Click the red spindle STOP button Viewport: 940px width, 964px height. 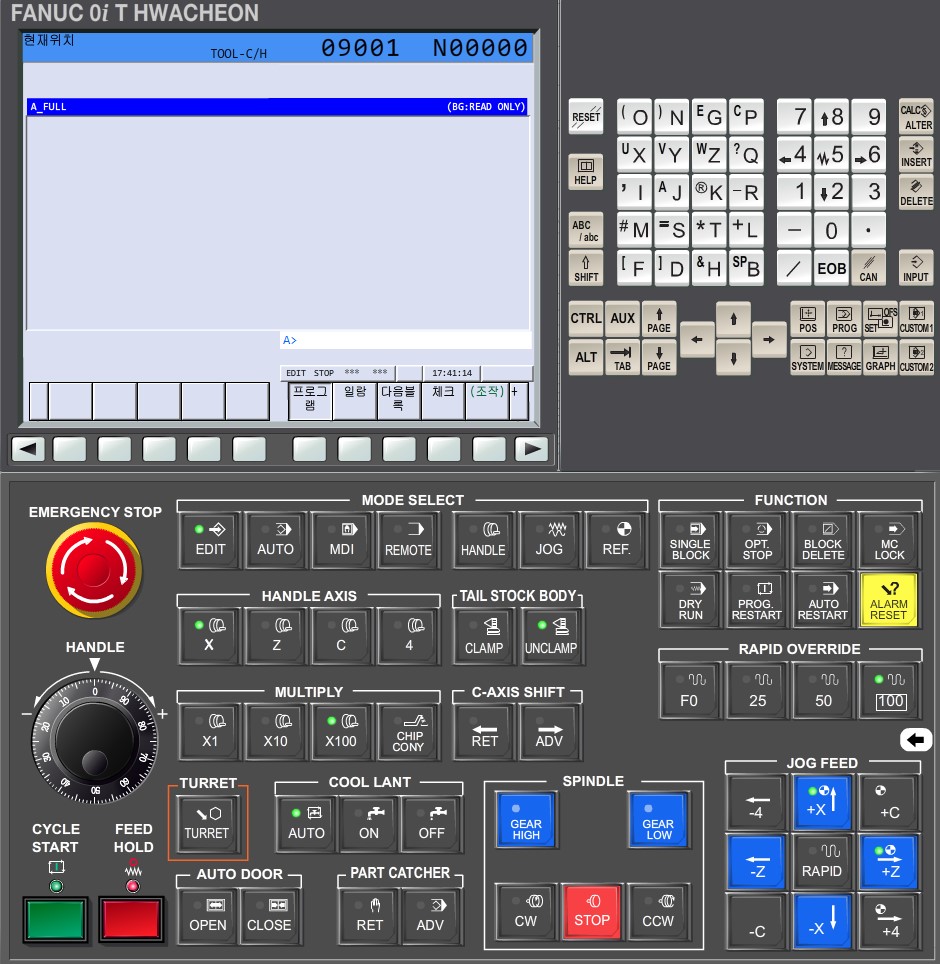click(x=592, y=911)
